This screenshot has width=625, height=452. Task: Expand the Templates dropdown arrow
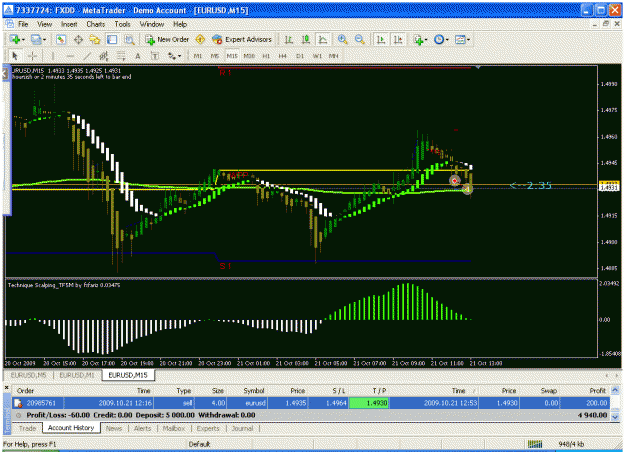pyautogui.click(x=468, y=39)
